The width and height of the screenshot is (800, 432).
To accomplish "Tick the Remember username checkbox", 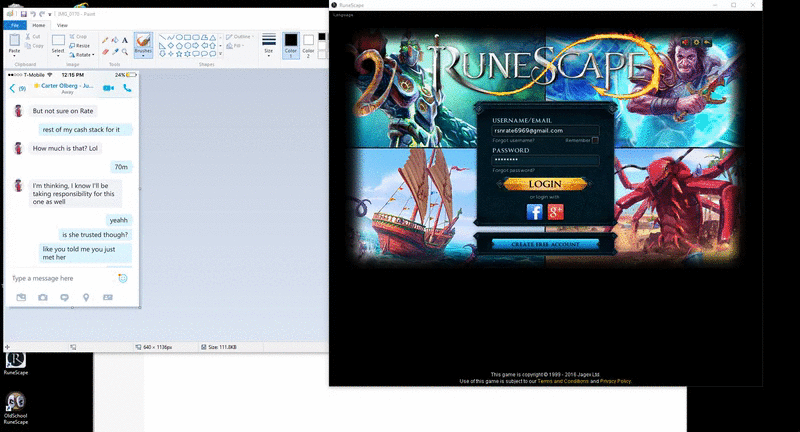I will tap(595, 140).
